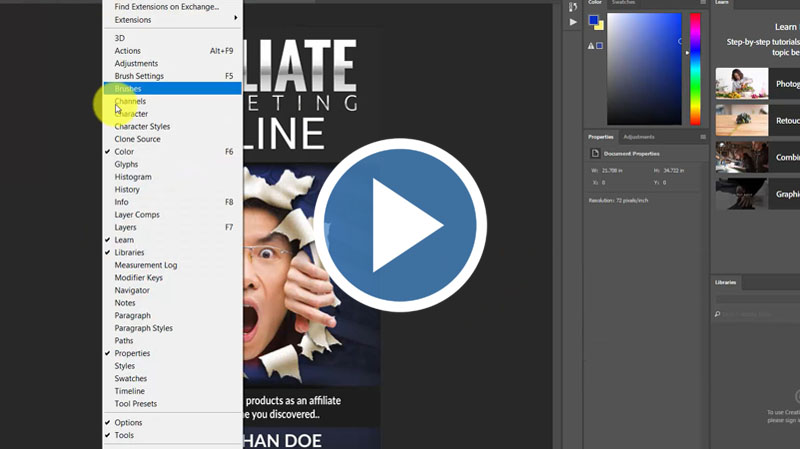Switch to the Swatches tab
800x449 pixels.
[624, 3]
